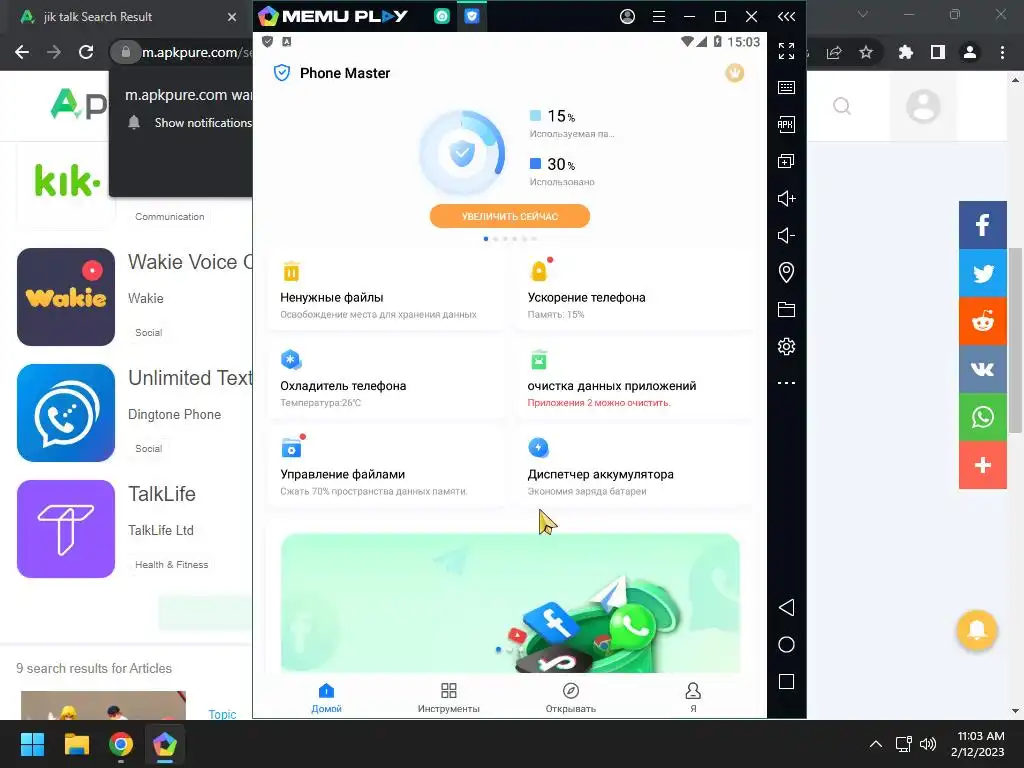Open the MEmu hamburger menu
Image resolution: width=1024 pixels, height=768 pixels.
(659, 16)
